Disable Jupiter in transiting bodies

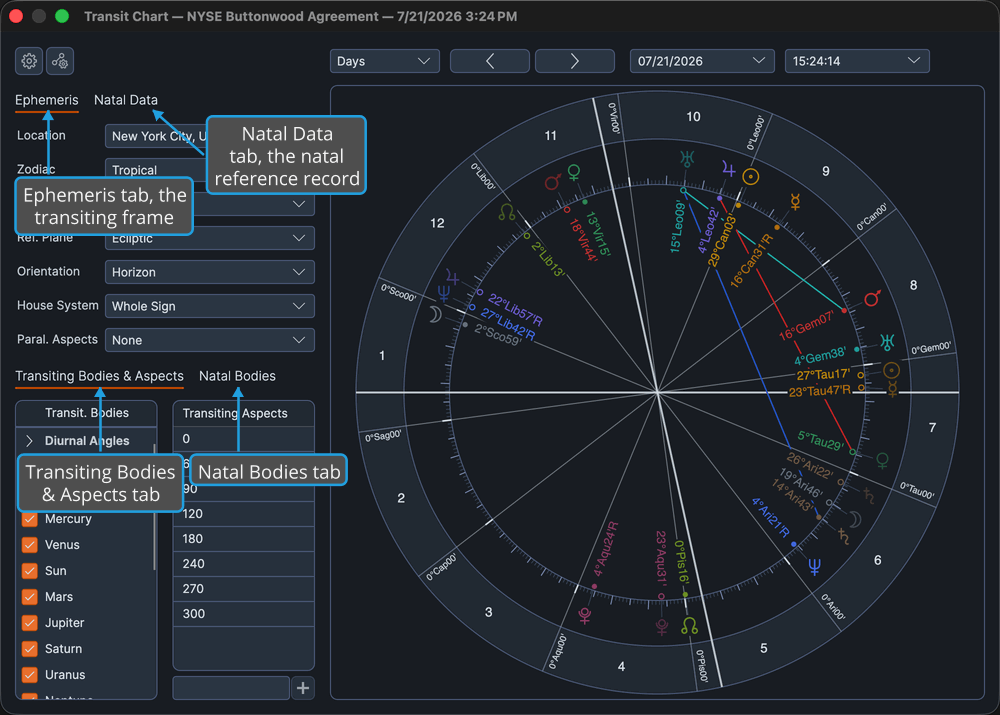click(29, 623)
